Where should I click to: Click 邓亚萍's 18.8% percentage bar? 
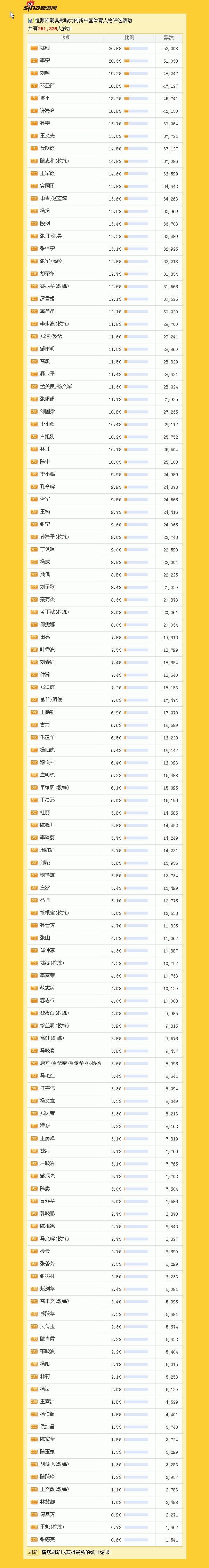(x=136, y=86)
